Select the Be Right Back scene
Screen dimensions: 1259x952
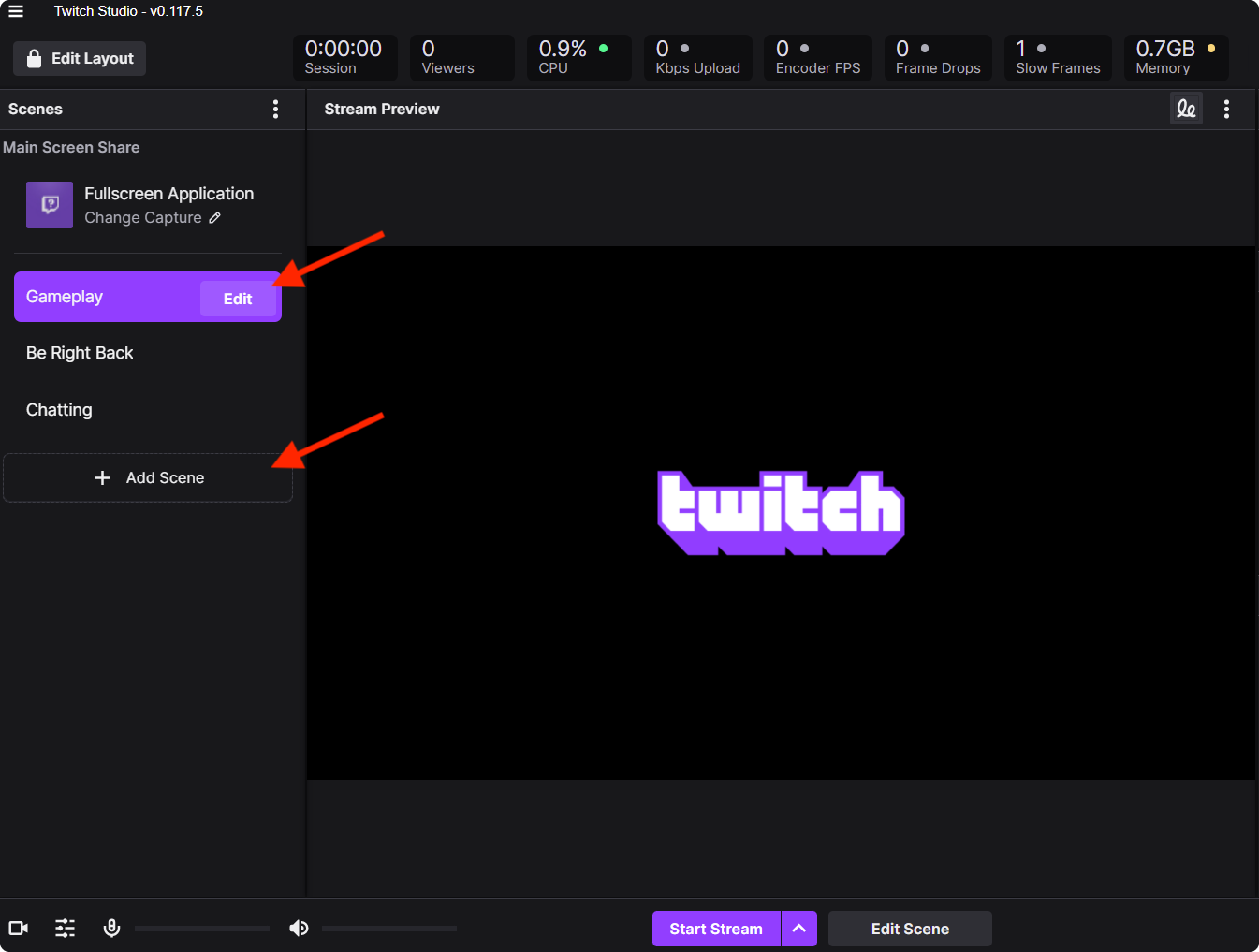coord(148,353)
